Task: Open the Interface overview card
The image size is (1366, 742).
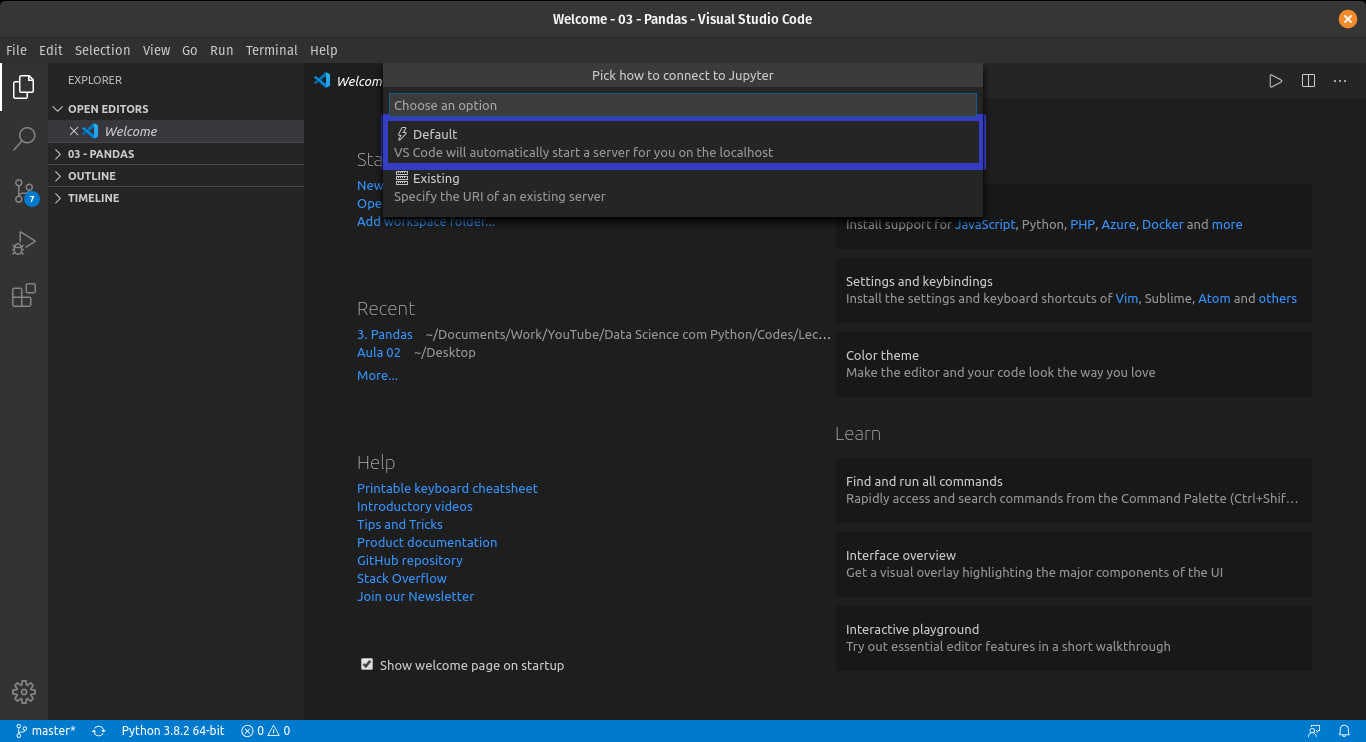Action: tap(1073, 564)
